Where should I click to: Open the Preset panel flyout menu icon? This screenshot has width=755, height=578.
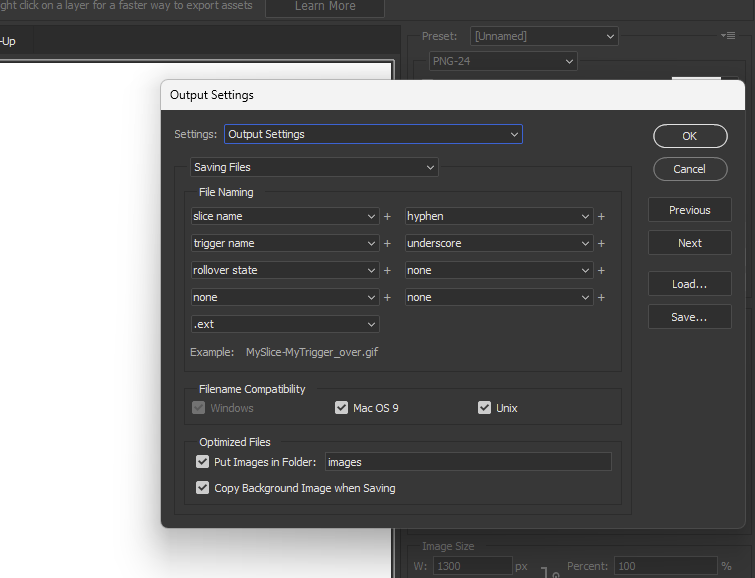click(728, 36)
